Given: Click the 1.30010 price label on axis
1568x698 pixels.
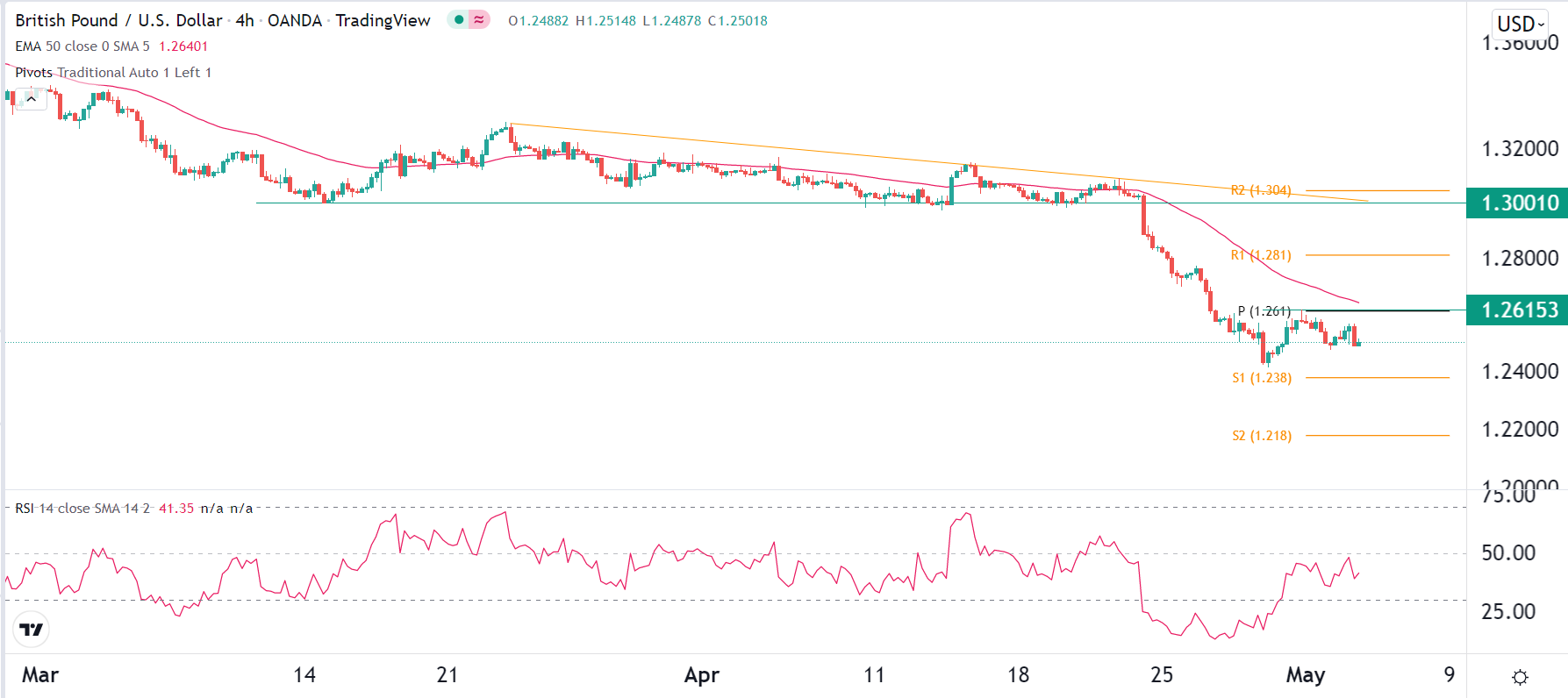Looking at the screenshot, I should pos(1519,203).
